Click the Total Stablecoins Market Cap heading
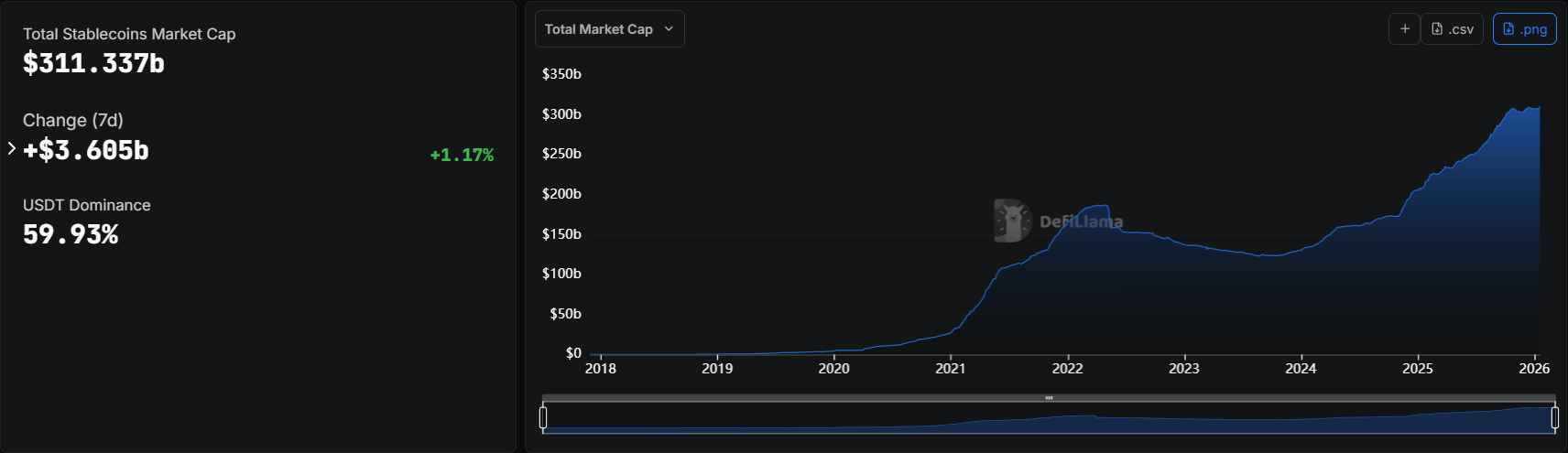This screenshot has width=1568, height=453. (129, 34)
